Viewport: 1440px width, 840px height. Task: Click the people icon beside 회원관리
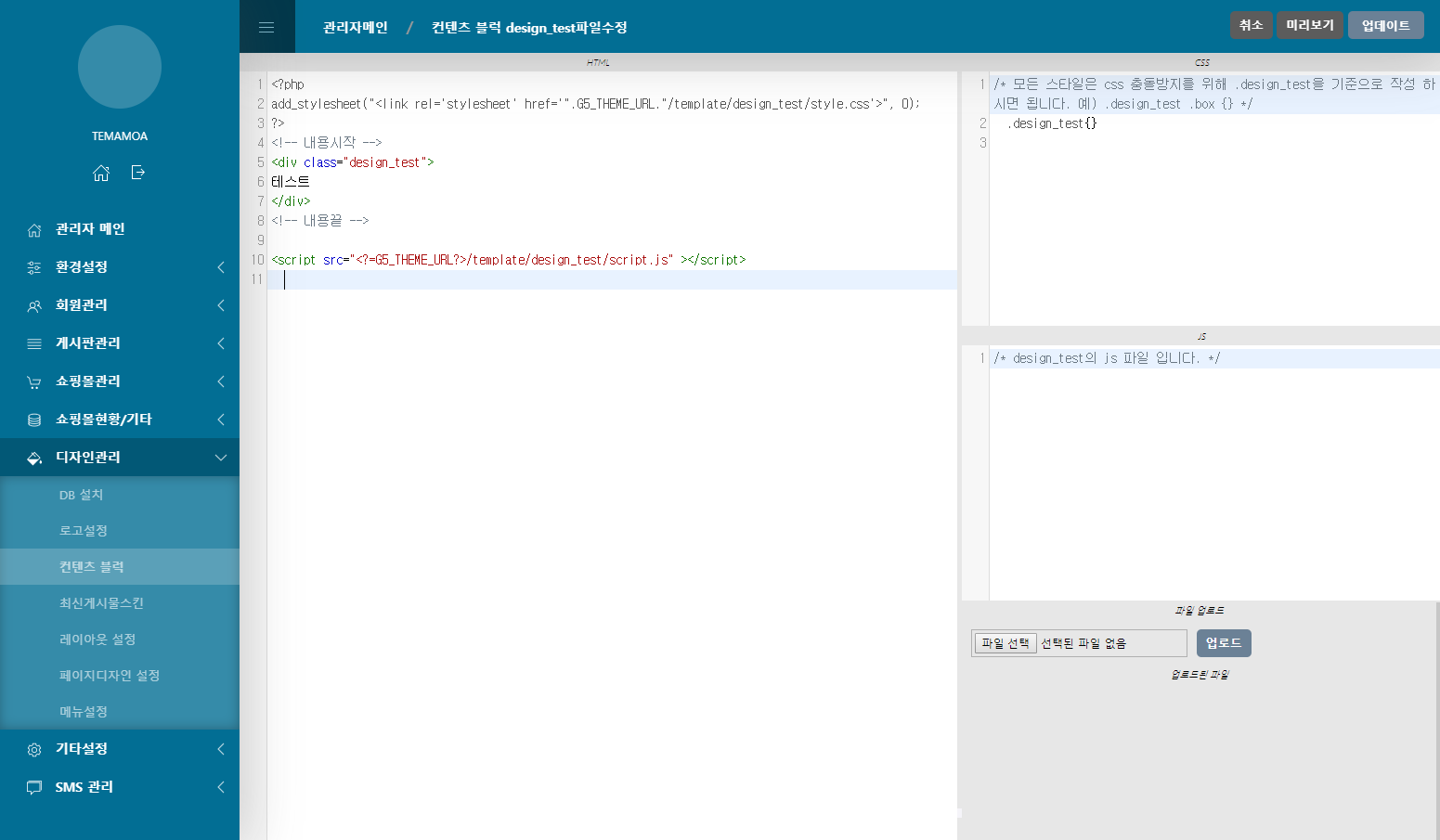coord(34,305)
